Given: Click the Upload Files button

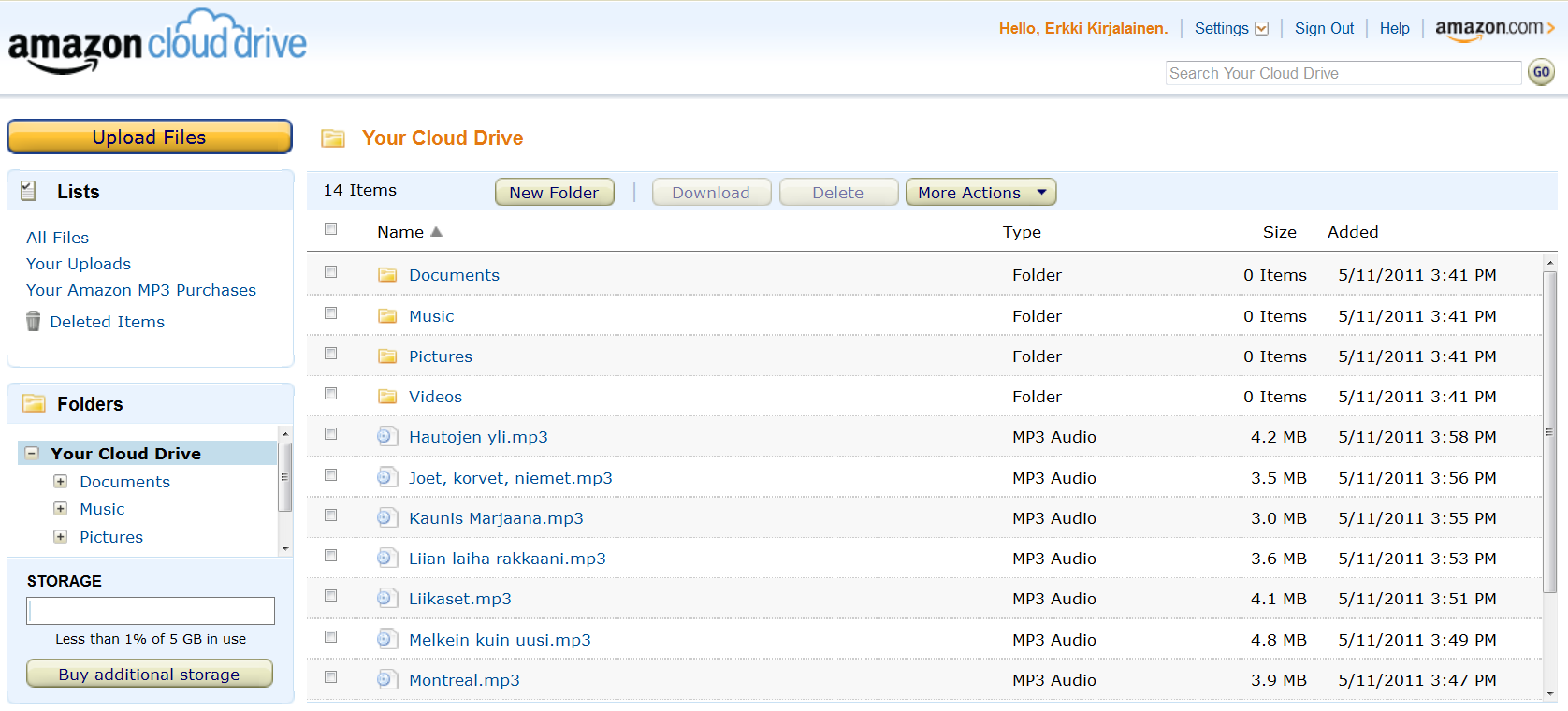Looking at the screenshot, I should [x=150, y=137].
